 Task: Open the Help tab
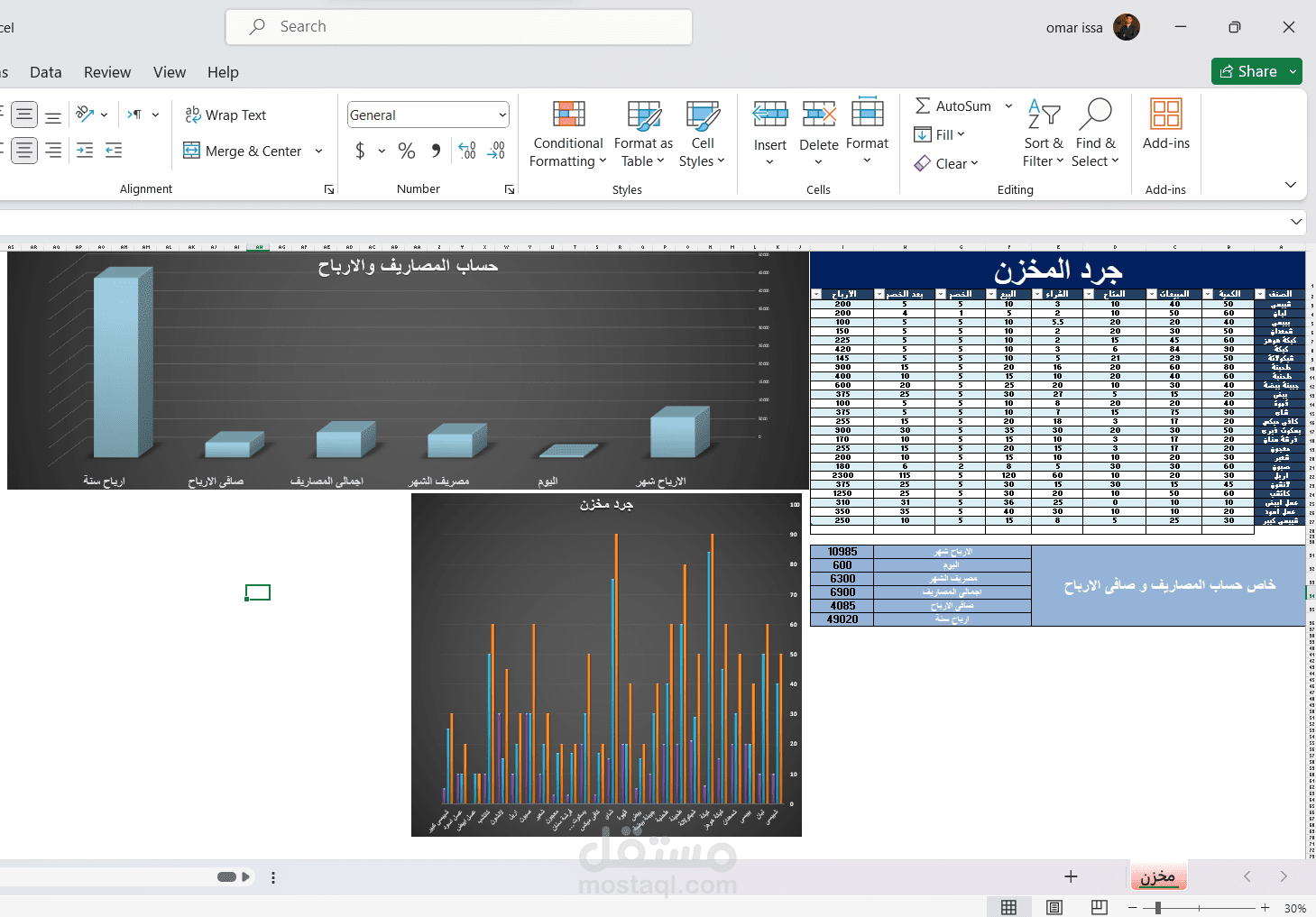[x=223, y=72]
